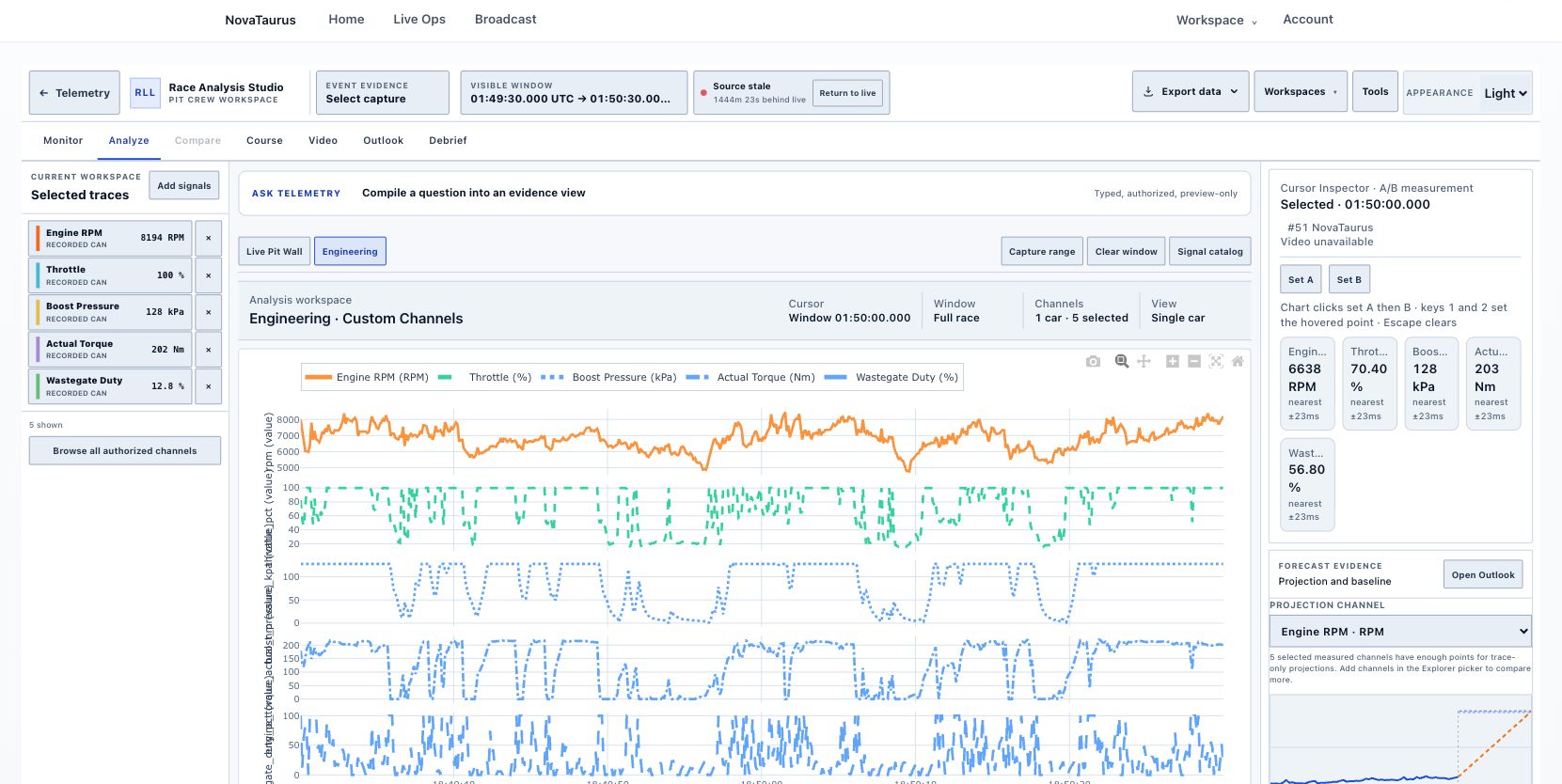Viewport: 1562px width, 784px height.
Task: Click Clear window button
Action: click(x=1126, y=251)
